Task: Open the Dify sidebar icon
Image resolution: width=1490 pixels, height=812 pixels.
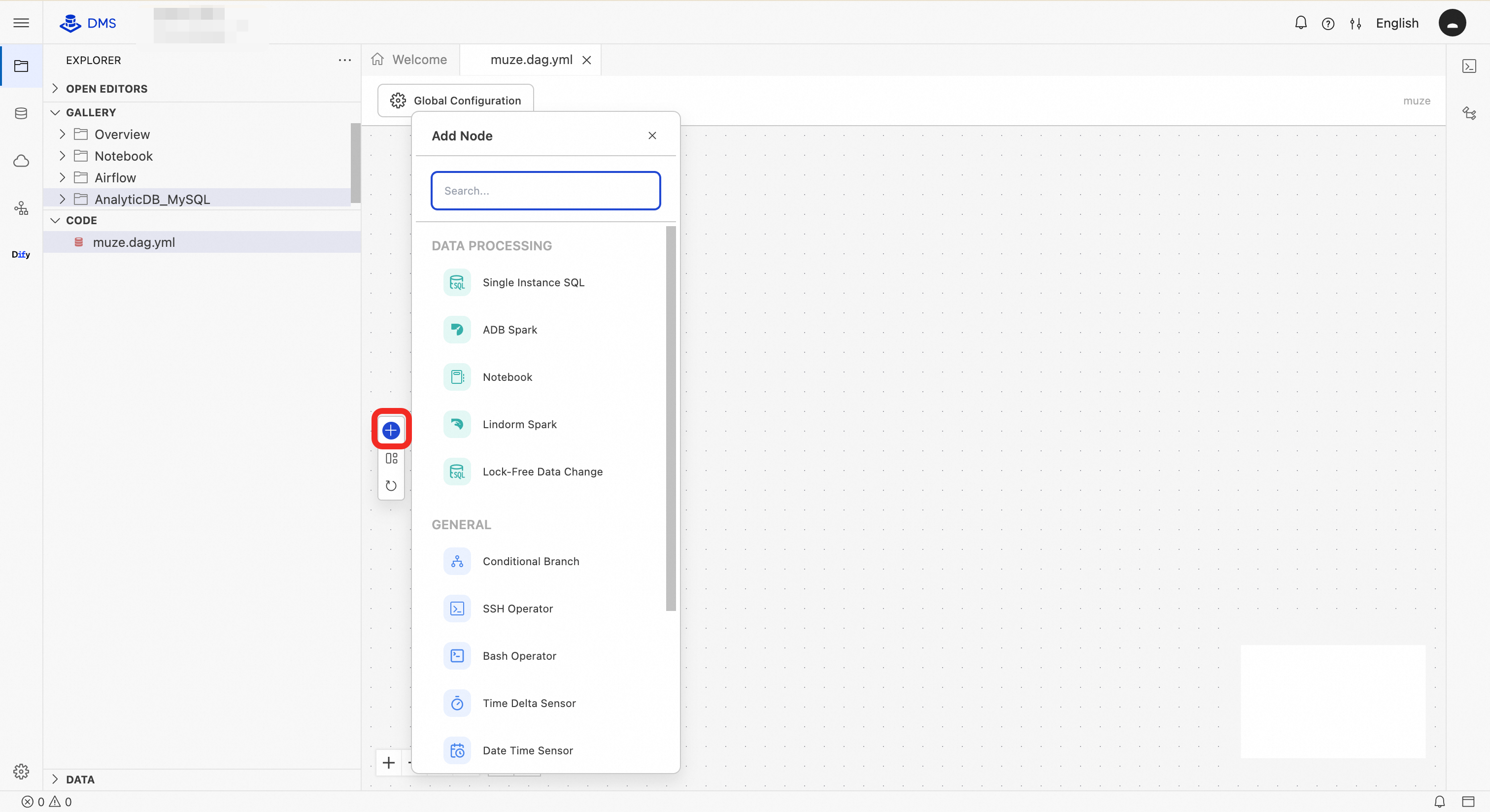Action: (x=21, y=254)
